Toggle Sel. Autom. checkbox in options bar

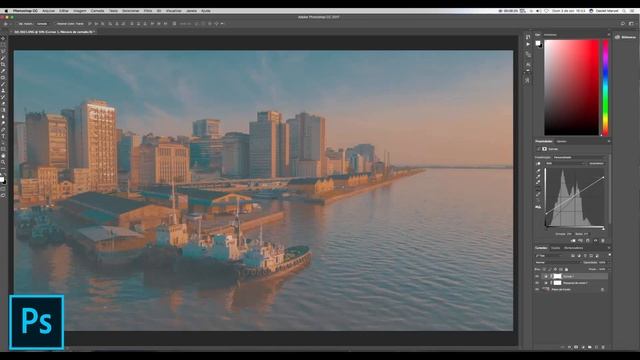16,24
